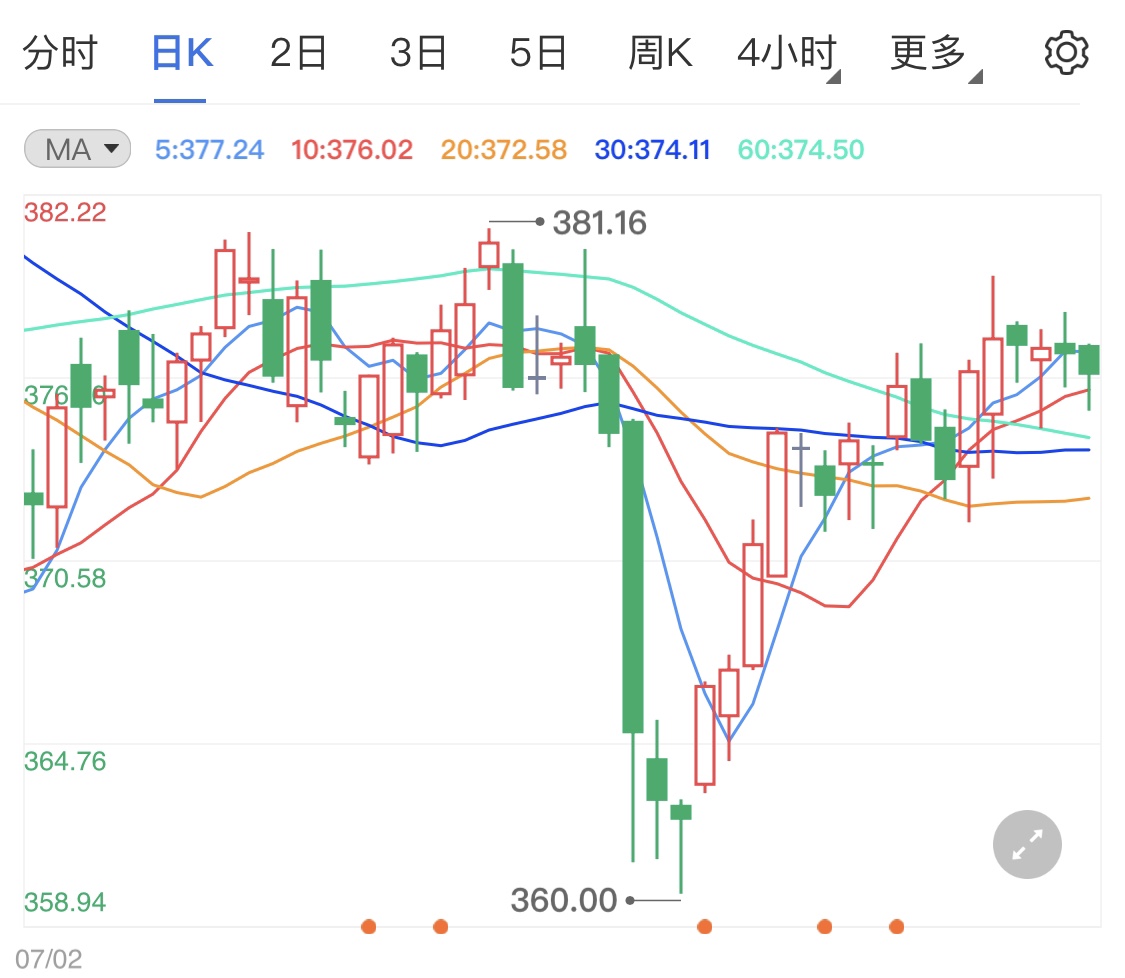Switch to the 周K tab
The width and height of the screenshot is (1125, 978).
[660, 53]
